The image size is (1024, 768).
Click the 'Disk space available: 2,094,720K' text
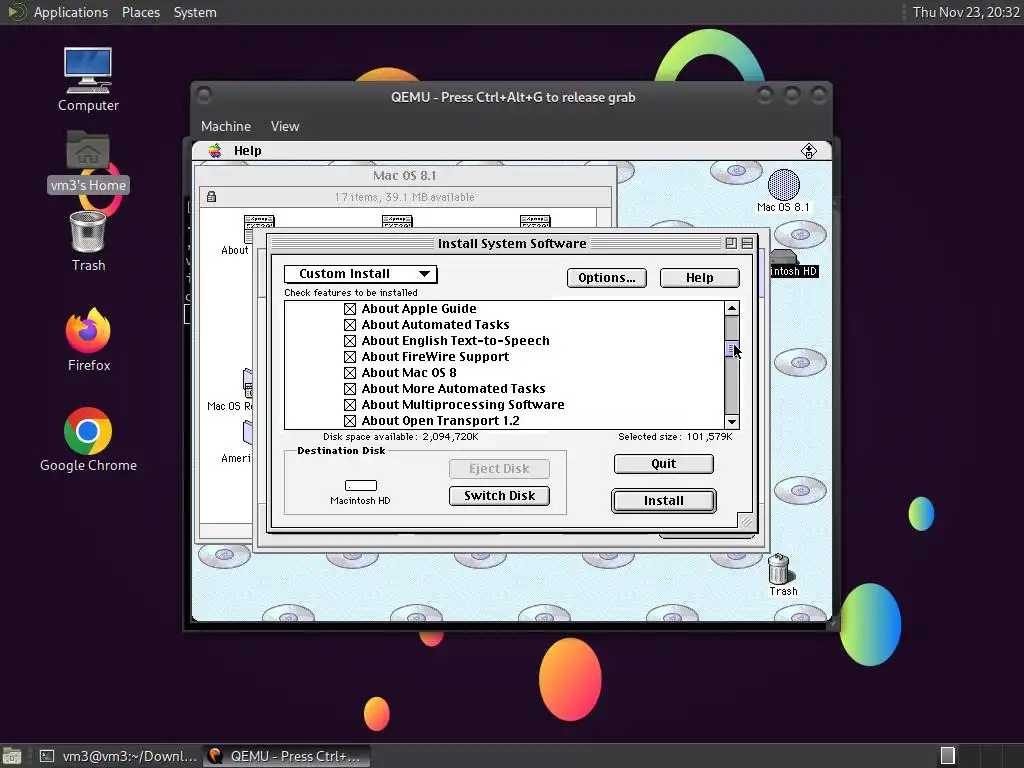pyautogui.click(x=400, y=436)
